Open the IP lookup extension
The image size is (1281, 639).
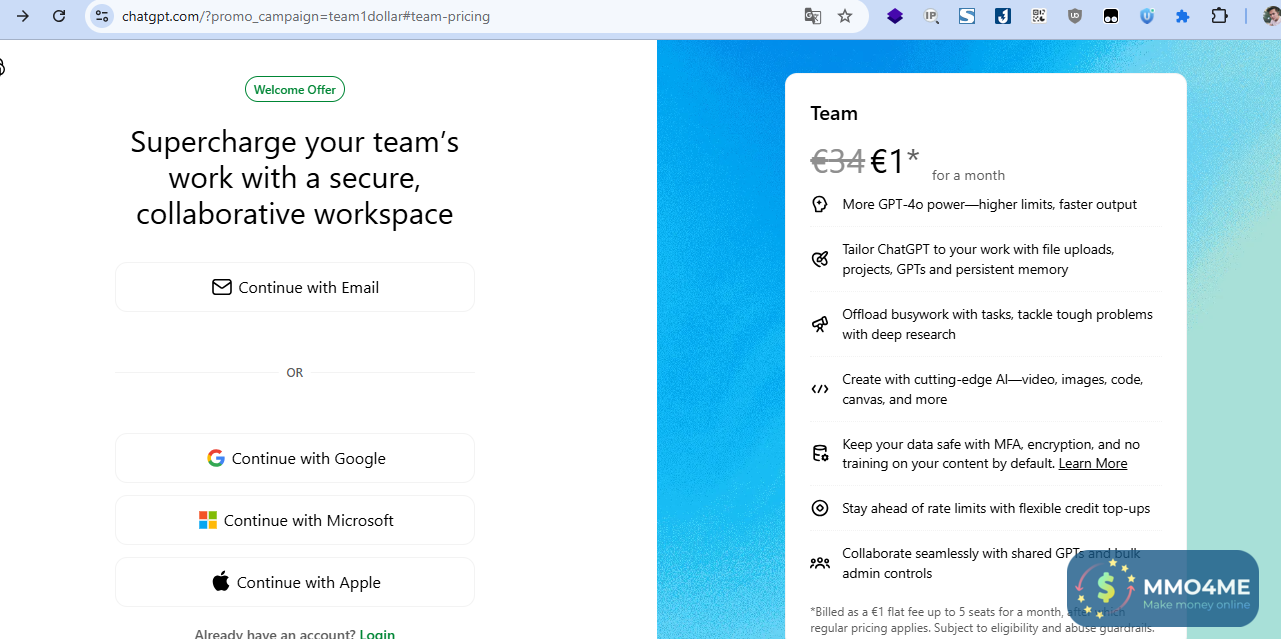931,16
